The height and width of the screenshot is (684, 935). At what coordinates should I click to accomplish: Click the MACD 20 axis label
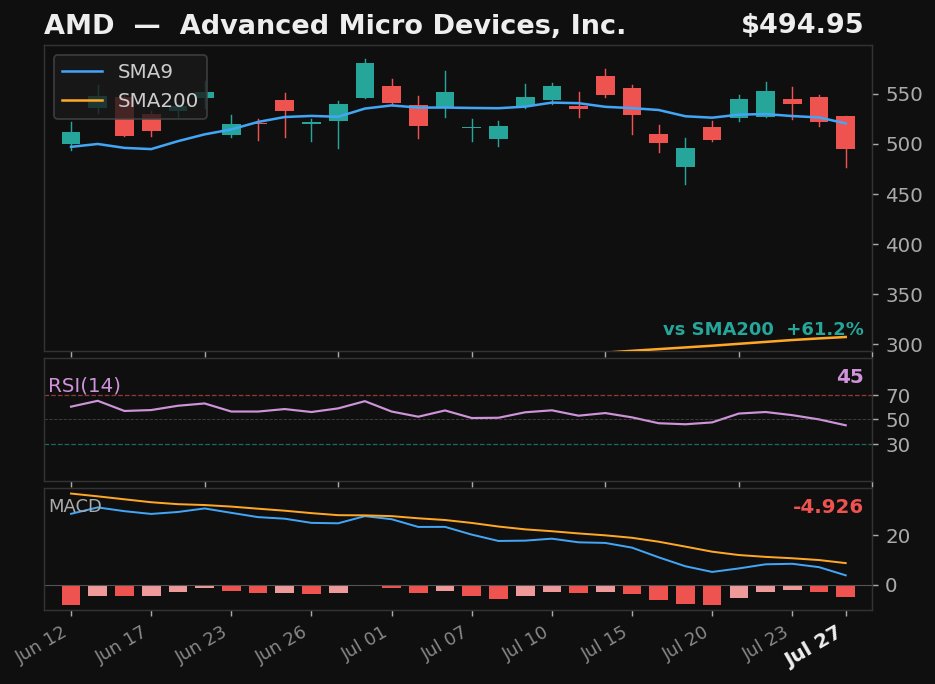898,536
